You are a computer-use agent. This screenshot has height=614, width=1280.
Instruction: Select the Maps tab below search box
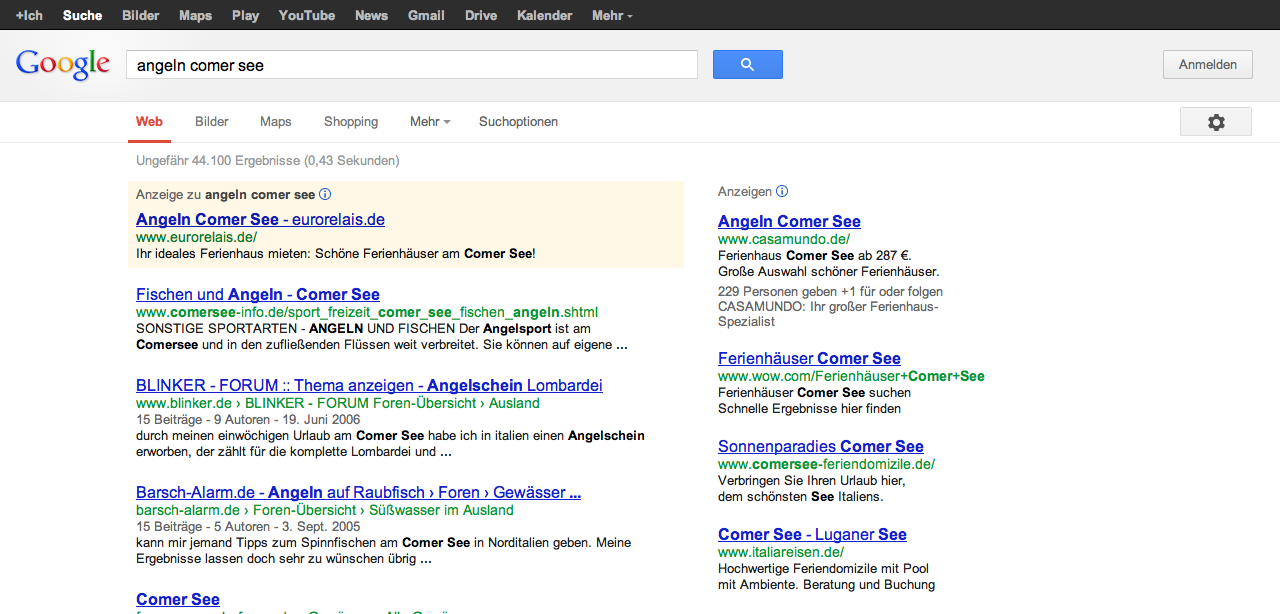pyautogui.click(x=275, y=122)
